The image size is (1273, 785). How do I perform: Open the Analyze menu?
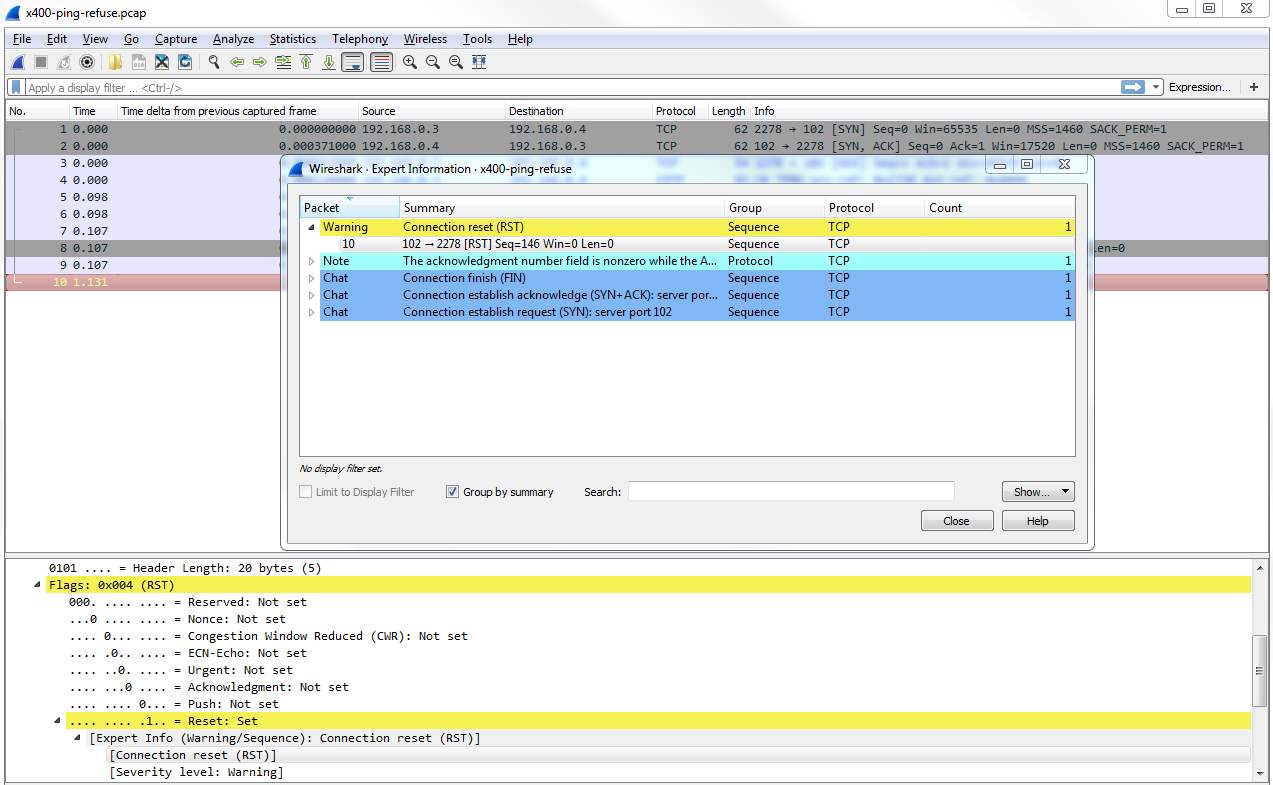233,39
